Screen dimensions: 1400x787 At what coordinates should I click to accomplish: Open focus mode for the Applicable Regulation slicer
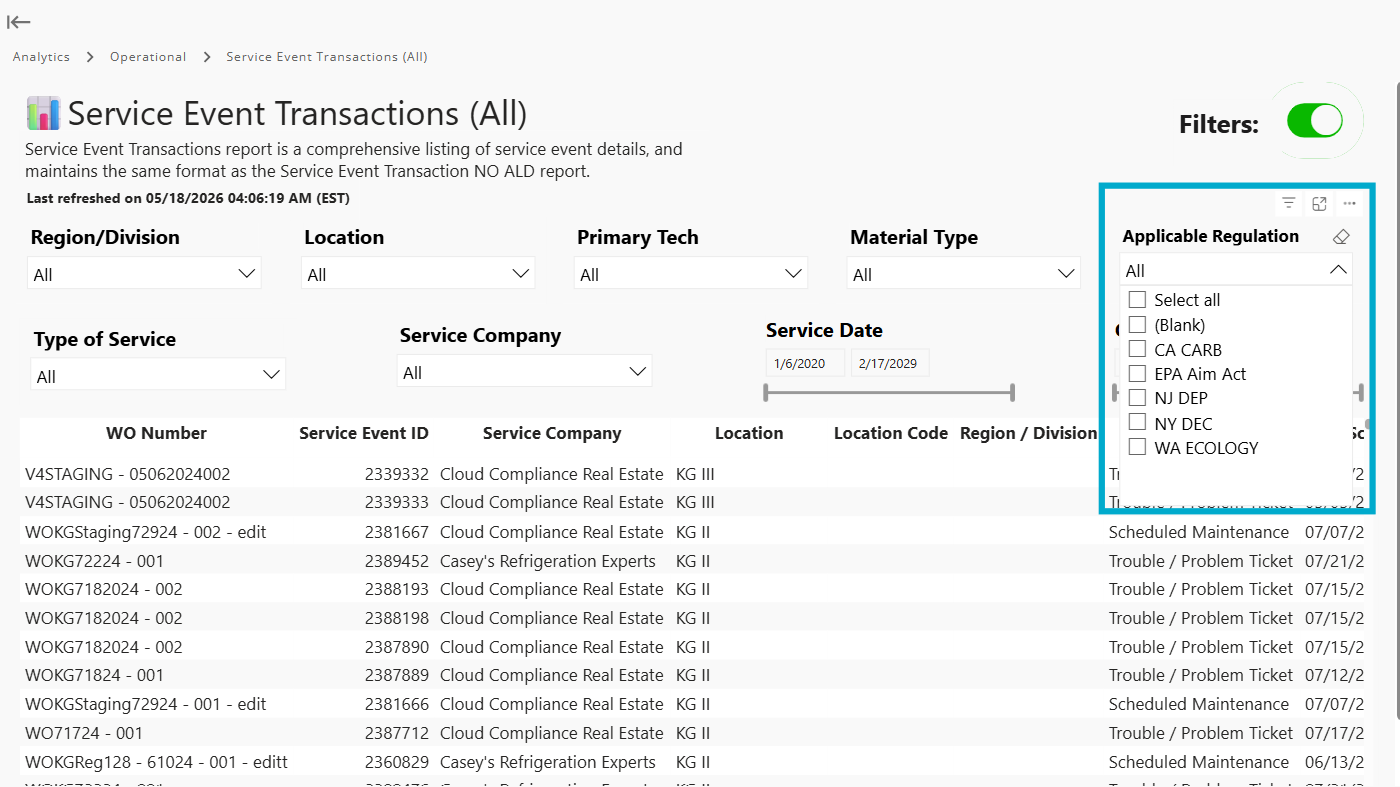point(1319,204)
